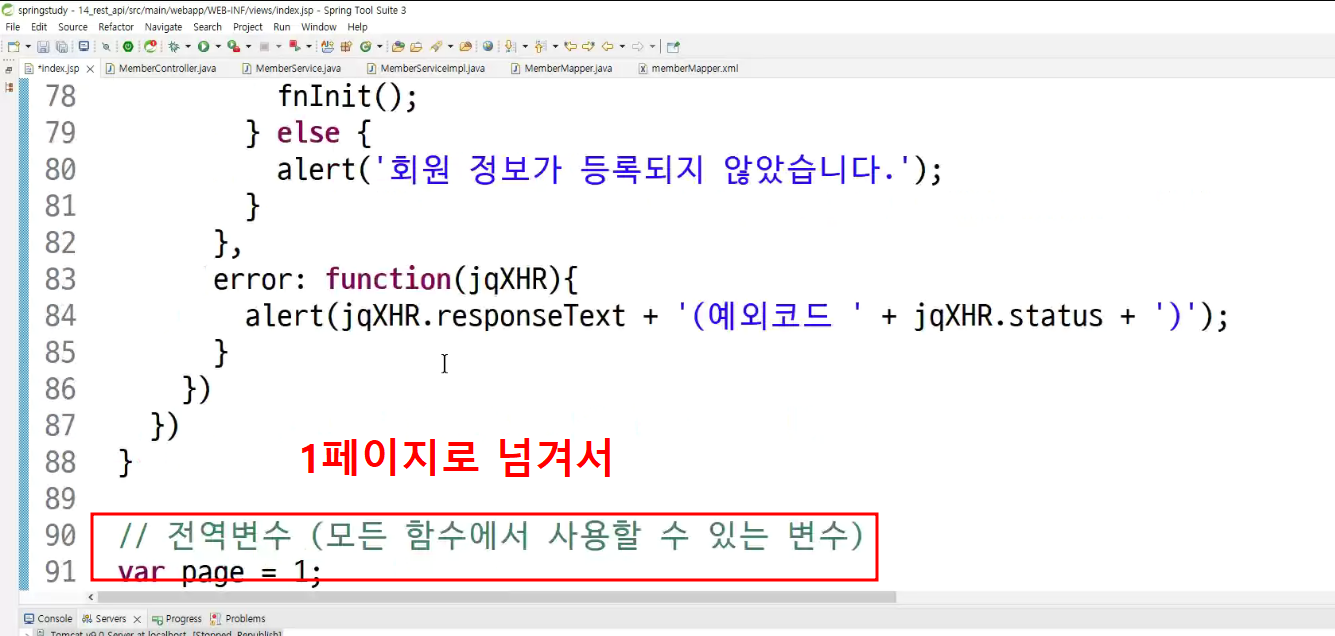This screenshot has width=1335, height=636.
Task: Open the Edit menu
Action: coord(39,27)
